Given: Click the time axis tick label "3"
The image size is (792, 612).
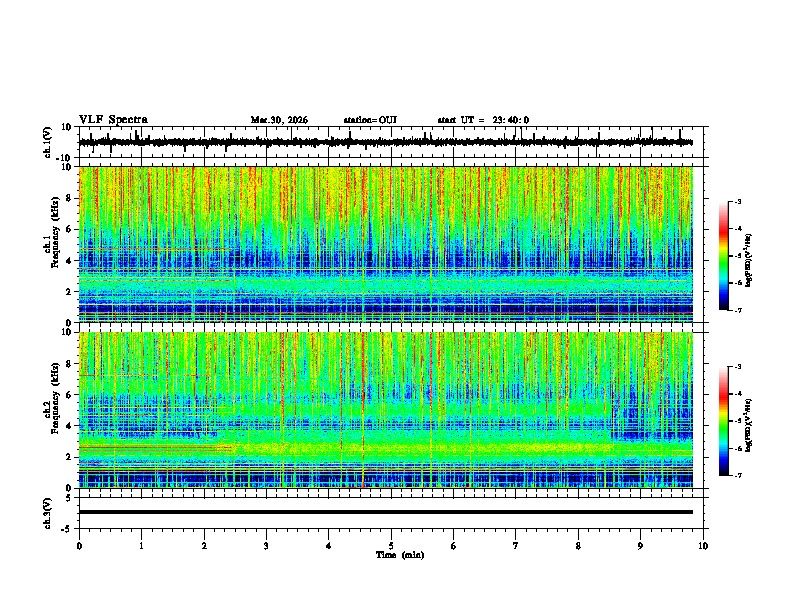Looking at the screenshot, I should coord(266,546).
